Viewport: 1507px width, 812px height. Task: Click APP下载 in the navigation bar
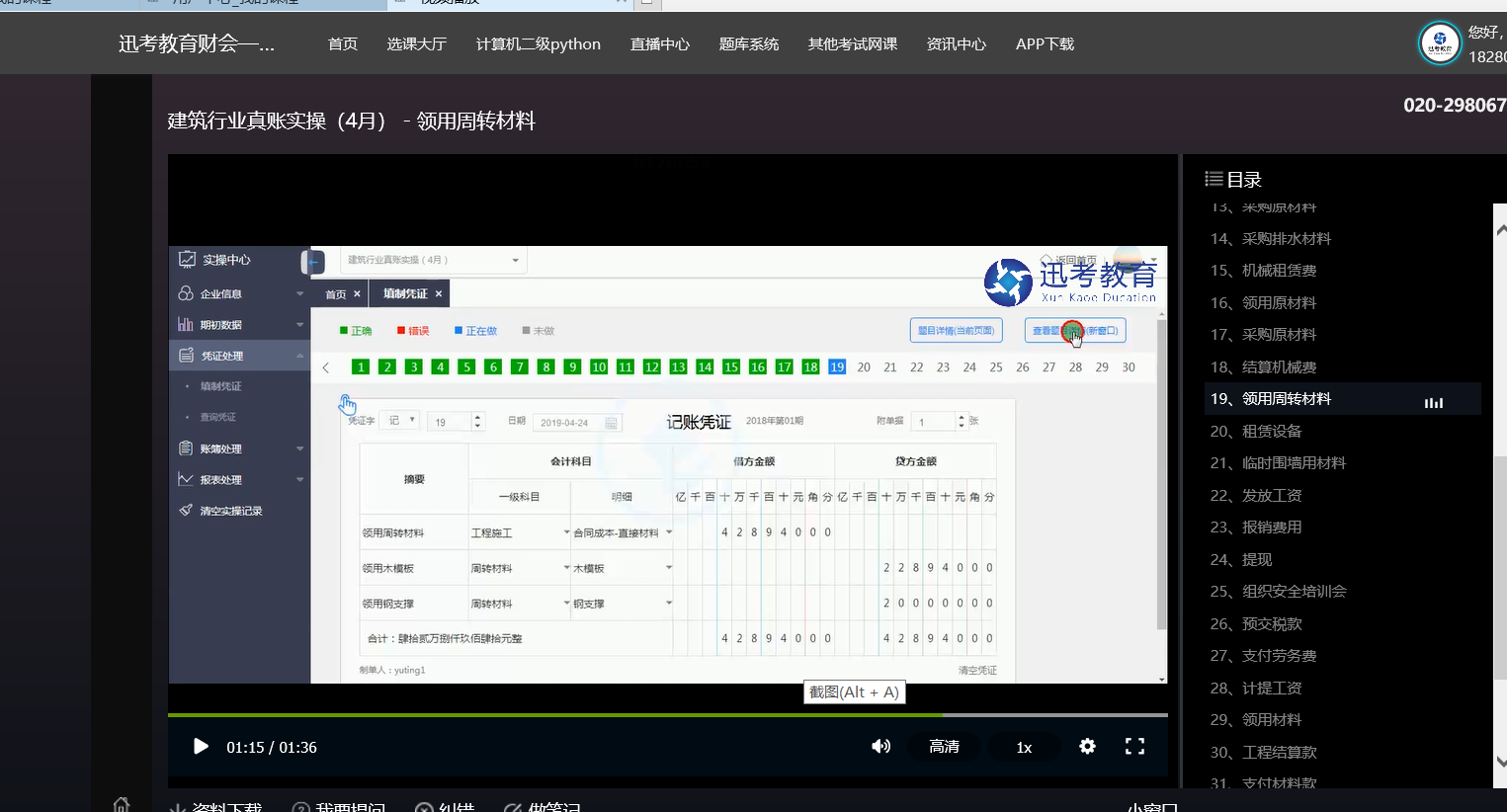coord(1045,44)
